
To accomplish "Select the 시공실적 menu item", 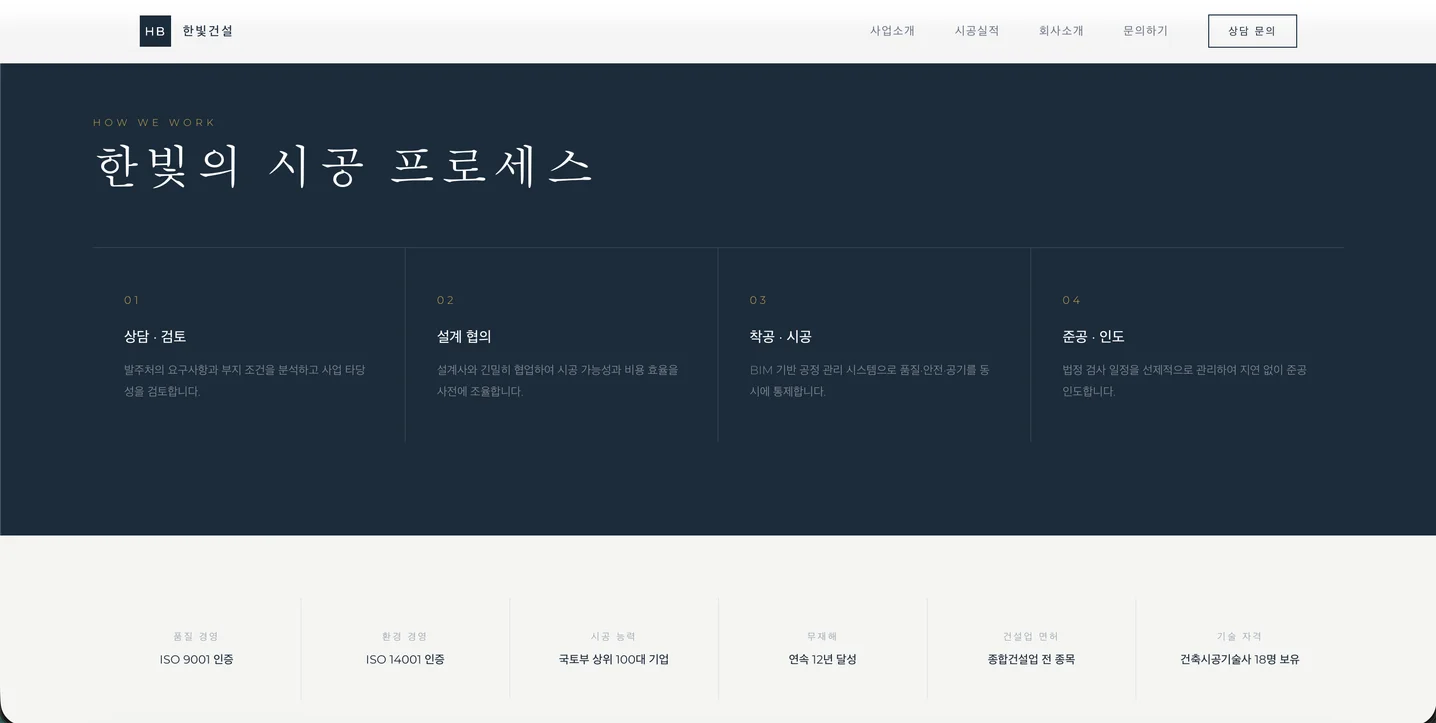I will click(976, 30).
